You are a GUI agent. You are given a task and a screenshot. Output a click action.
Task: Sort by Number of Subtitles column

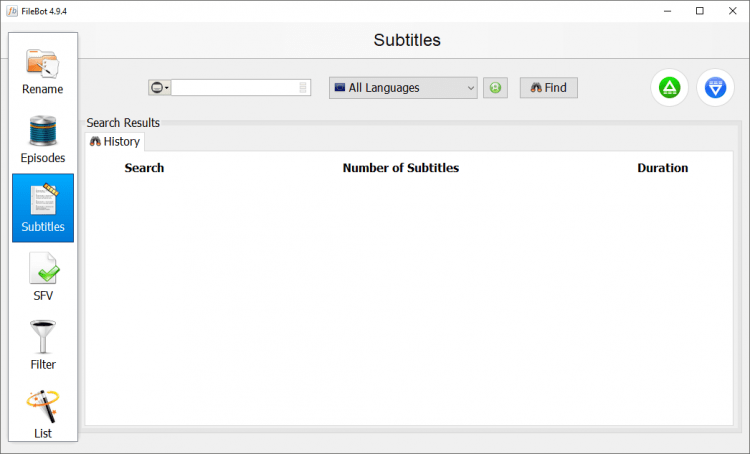point(400,168)
